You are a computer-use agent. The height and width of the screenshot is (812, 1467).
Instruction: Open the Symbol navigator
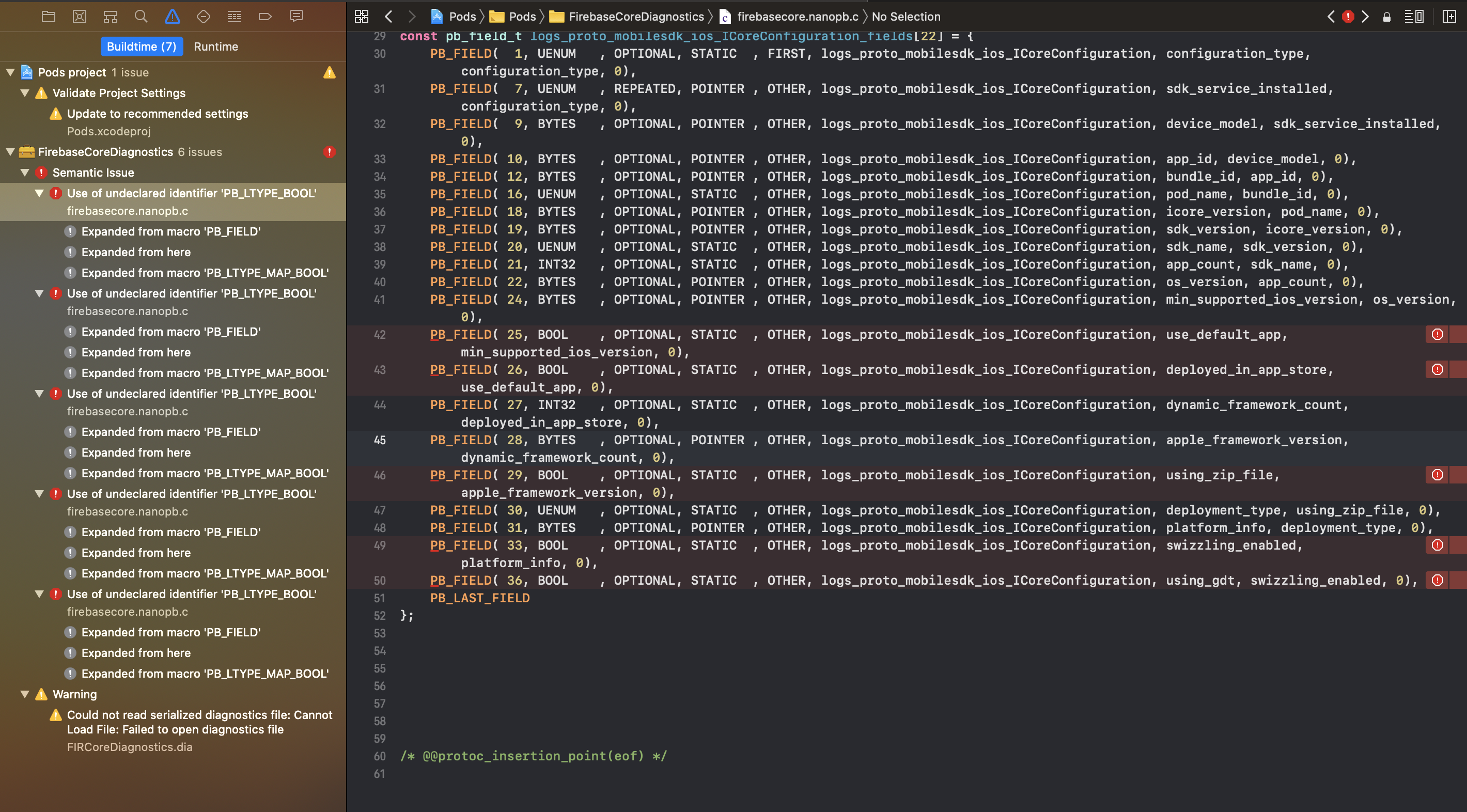(110, 17)
